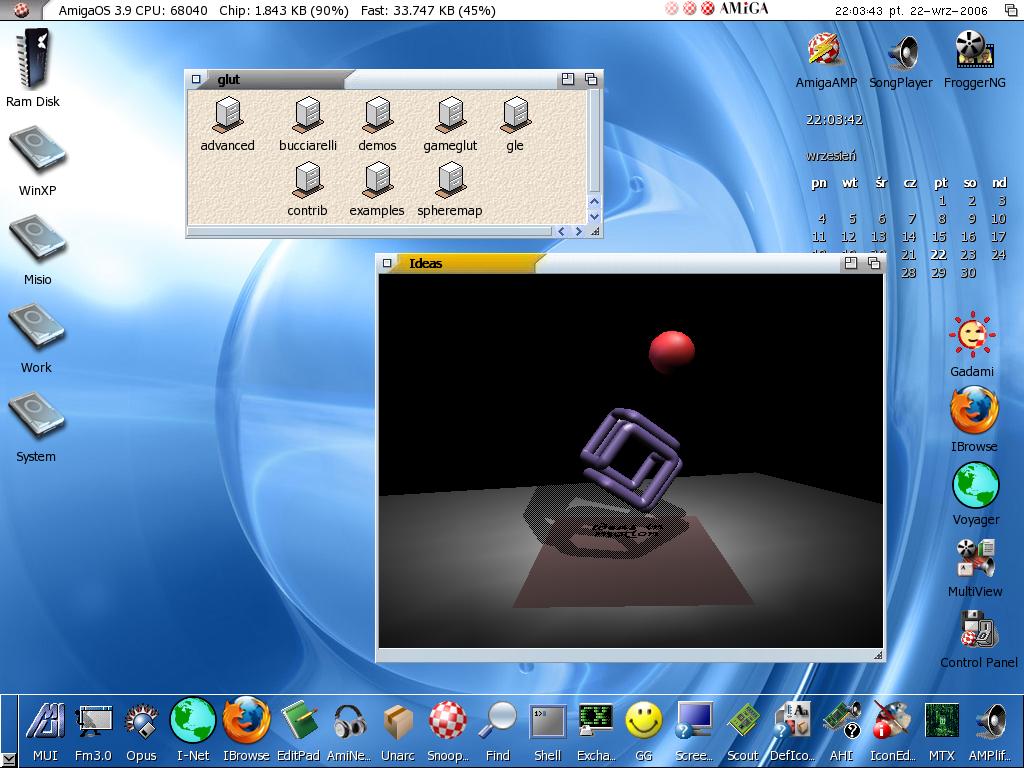
Task: Click depth gadget of glut window
Action: tap(591, 79)
